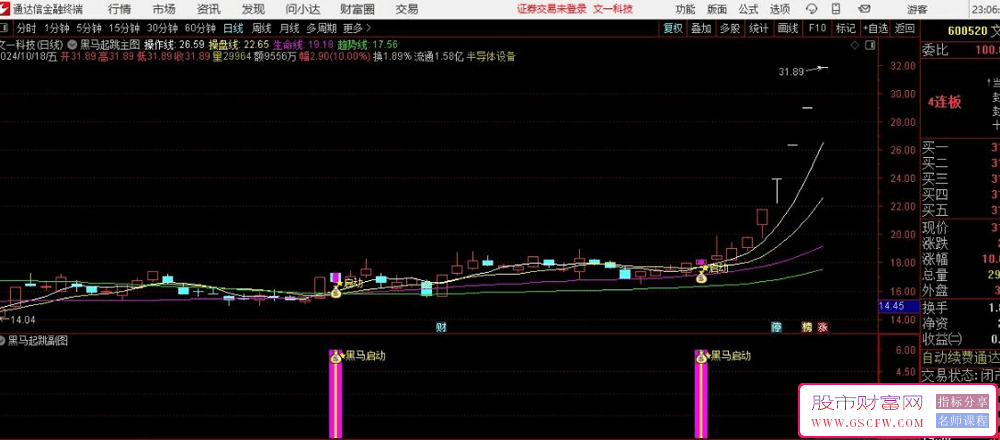Open the 行情 menu
Screen dimensions: 1000x440
click(x=119, y=9)
